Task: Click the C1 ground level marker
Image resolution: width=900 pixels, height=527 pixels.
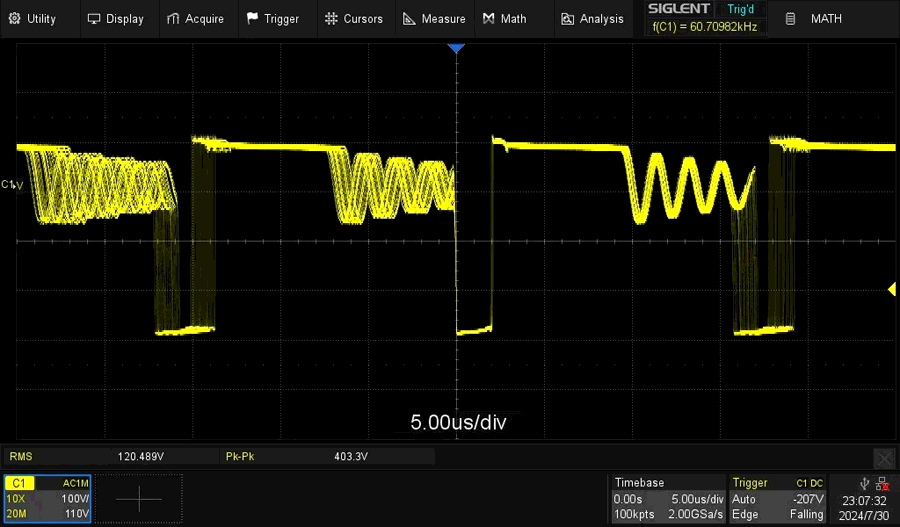Action: [x=12, y=184]
